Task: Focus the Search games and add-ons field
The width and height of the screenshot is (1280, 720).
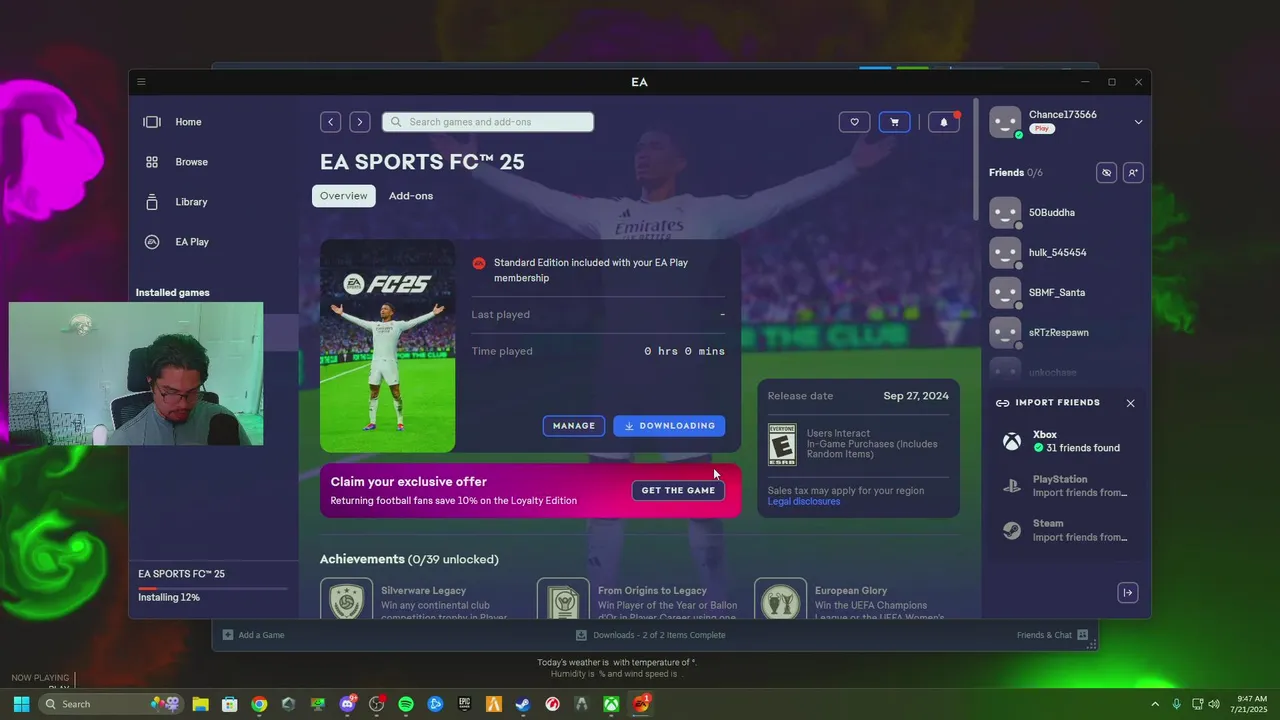Action: click(x=488, y=122)
